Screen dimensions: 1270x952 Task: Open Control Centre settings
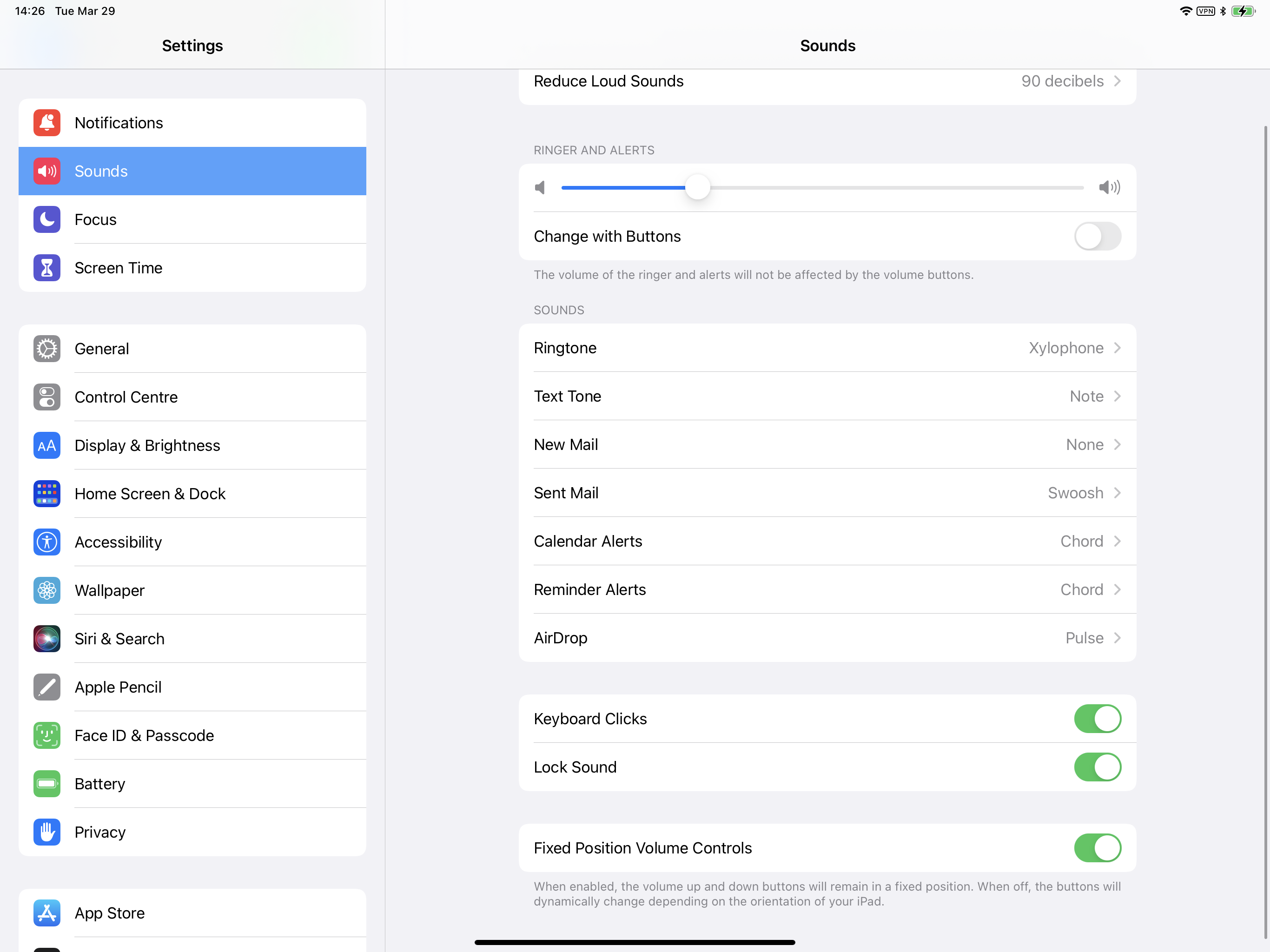click(x=126, y=397)
